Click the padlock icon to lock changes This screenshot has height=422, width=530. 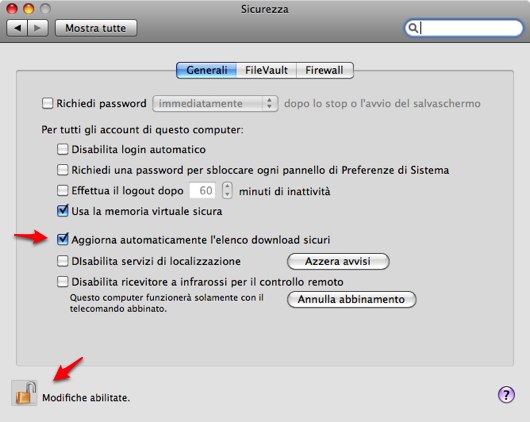tap(24, 393)
